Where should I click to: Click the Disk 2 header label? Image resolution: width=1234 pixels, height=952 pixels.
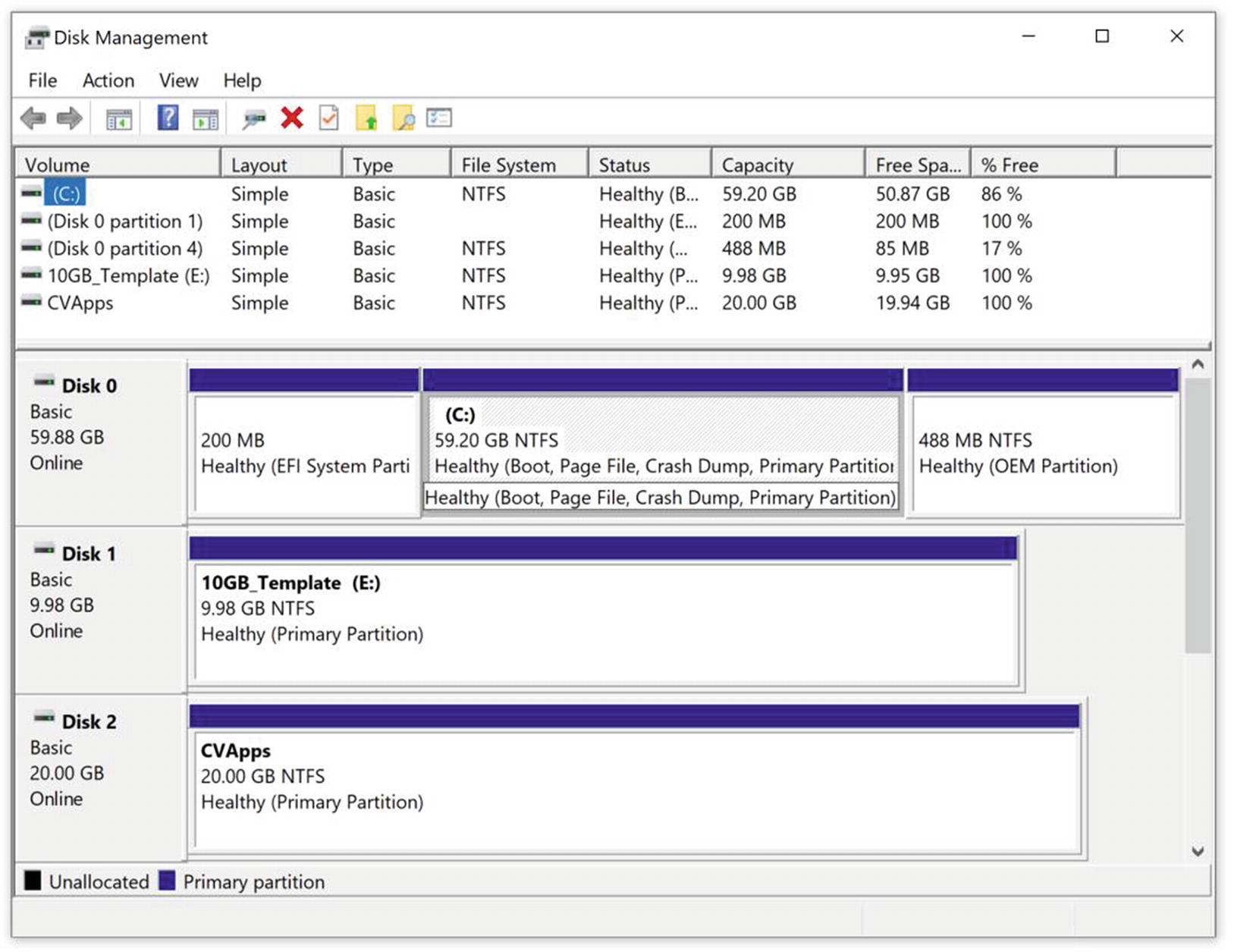(89, 721)
